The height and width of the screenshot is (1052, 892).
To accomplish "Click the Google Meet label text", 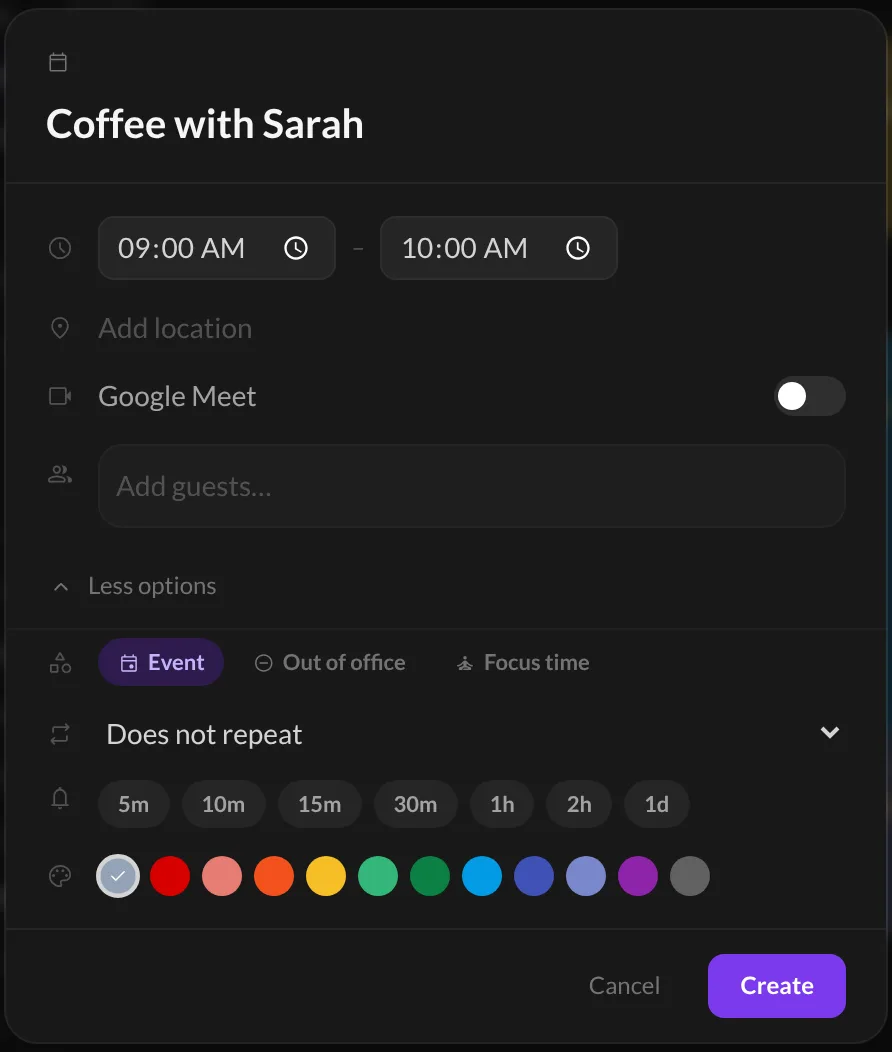I will (177, 397).
